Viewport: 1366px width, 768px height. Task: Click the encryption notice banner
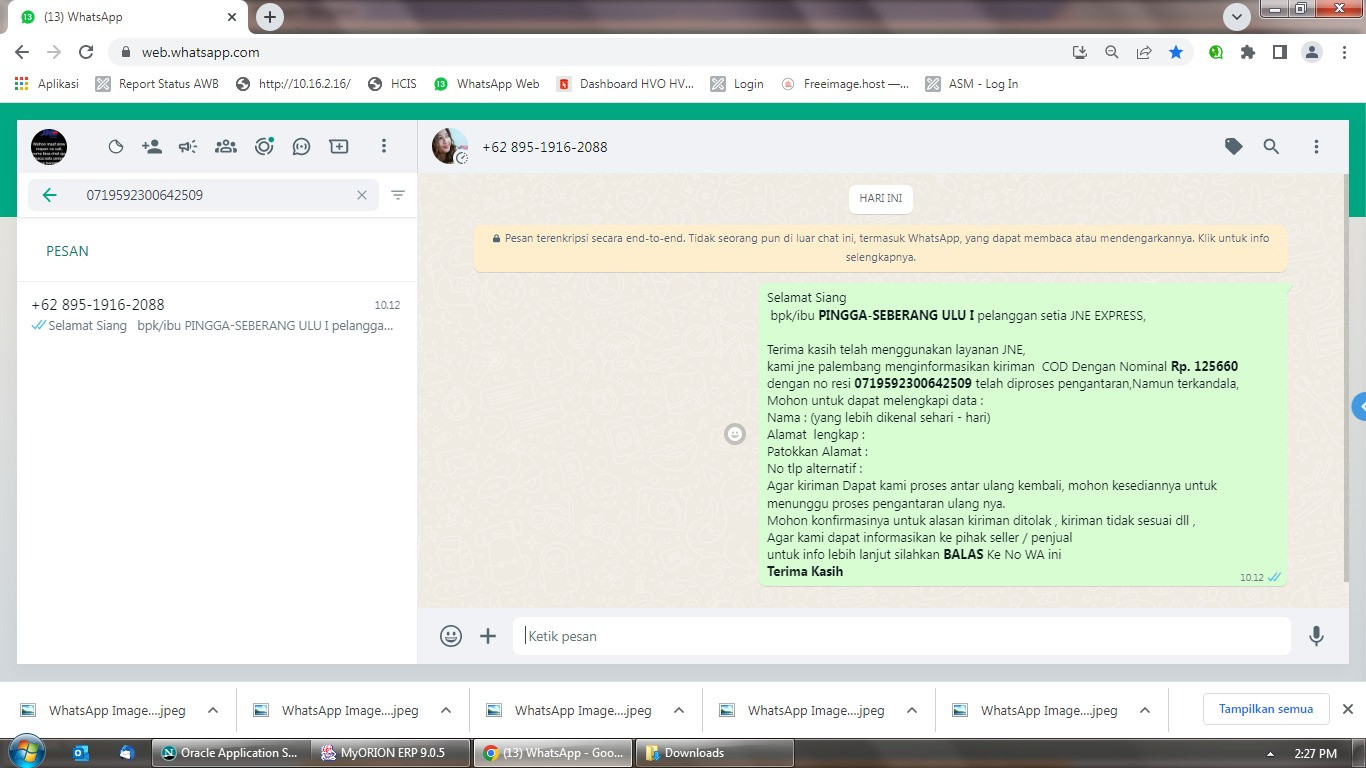click(x=881, y=247)
